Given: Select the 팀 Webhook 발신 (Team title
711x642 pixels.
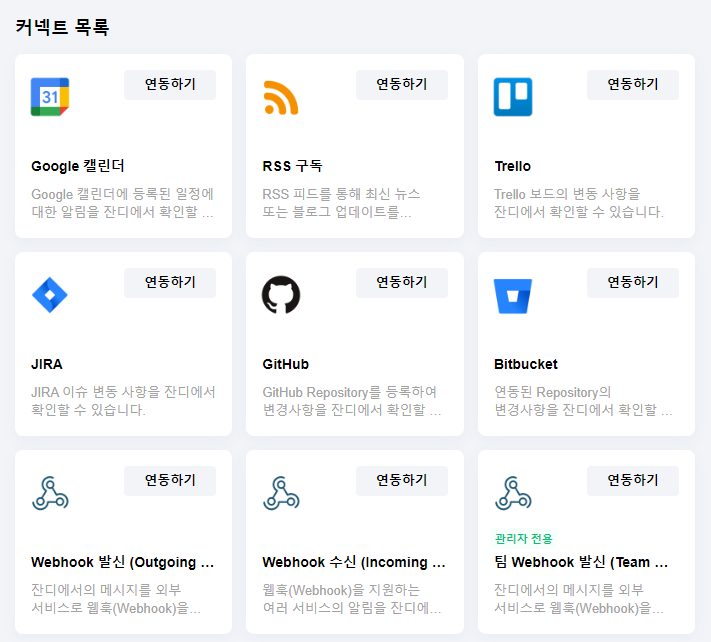Looking at the screenshot, I should (x=581, y=562).
